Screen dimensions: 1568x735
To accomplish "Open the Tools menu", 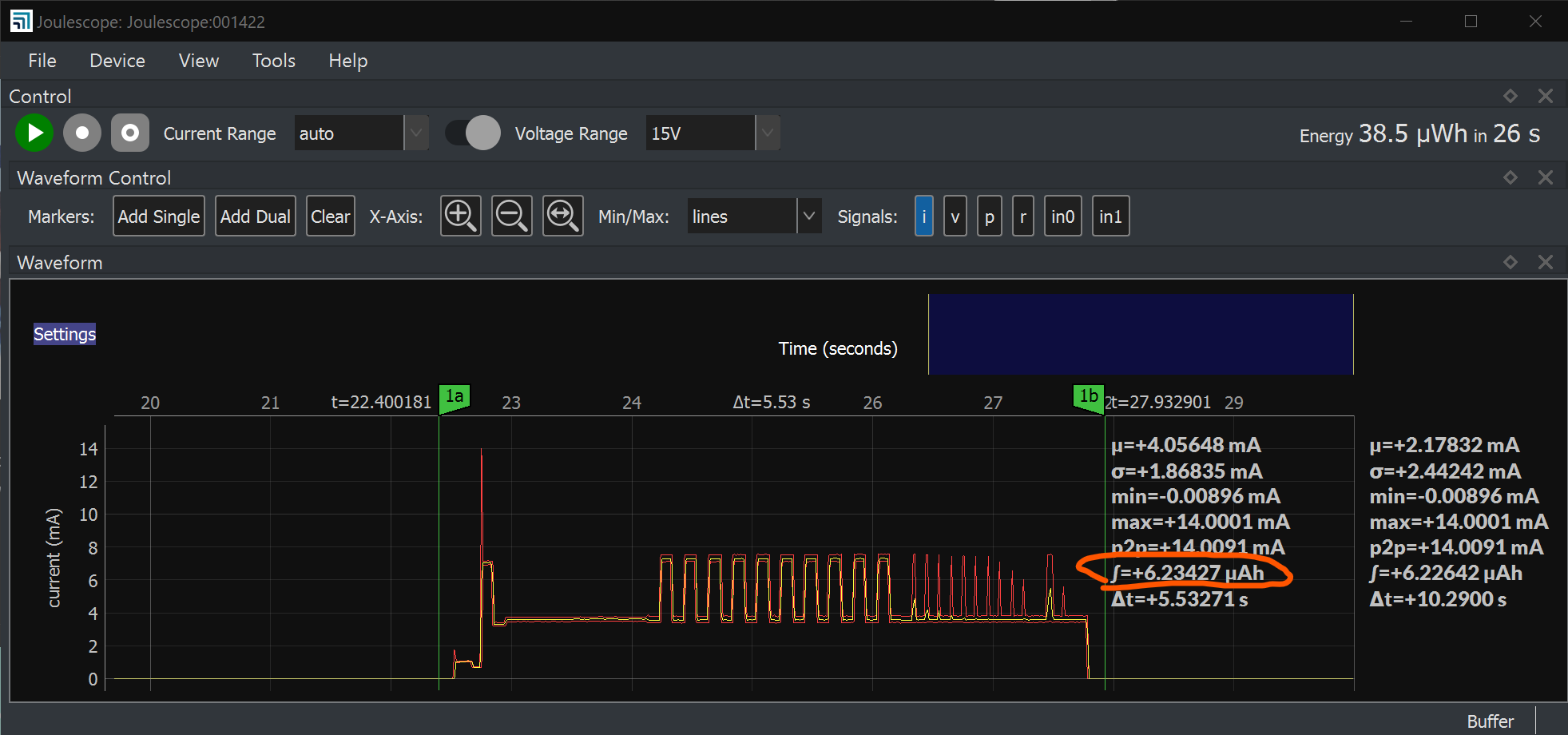I will coord(273,61).
